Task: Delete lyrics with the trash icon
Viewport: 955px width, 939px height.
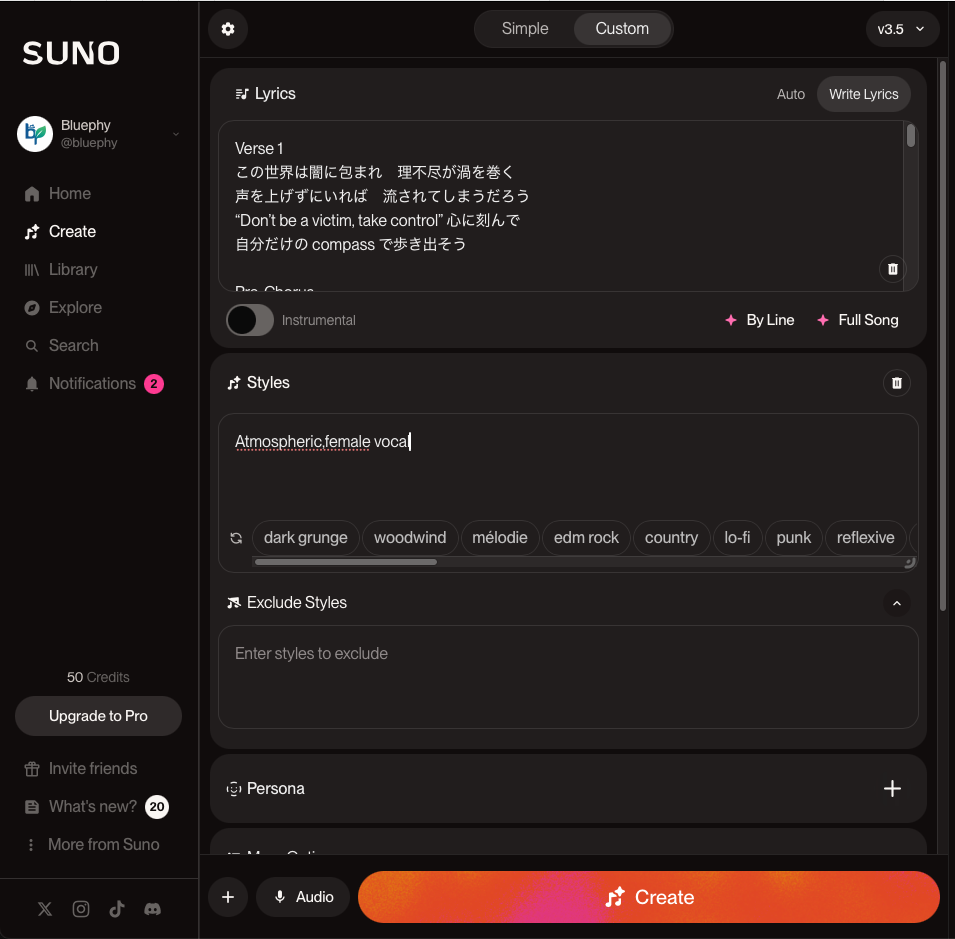Action: coord(892,269)
